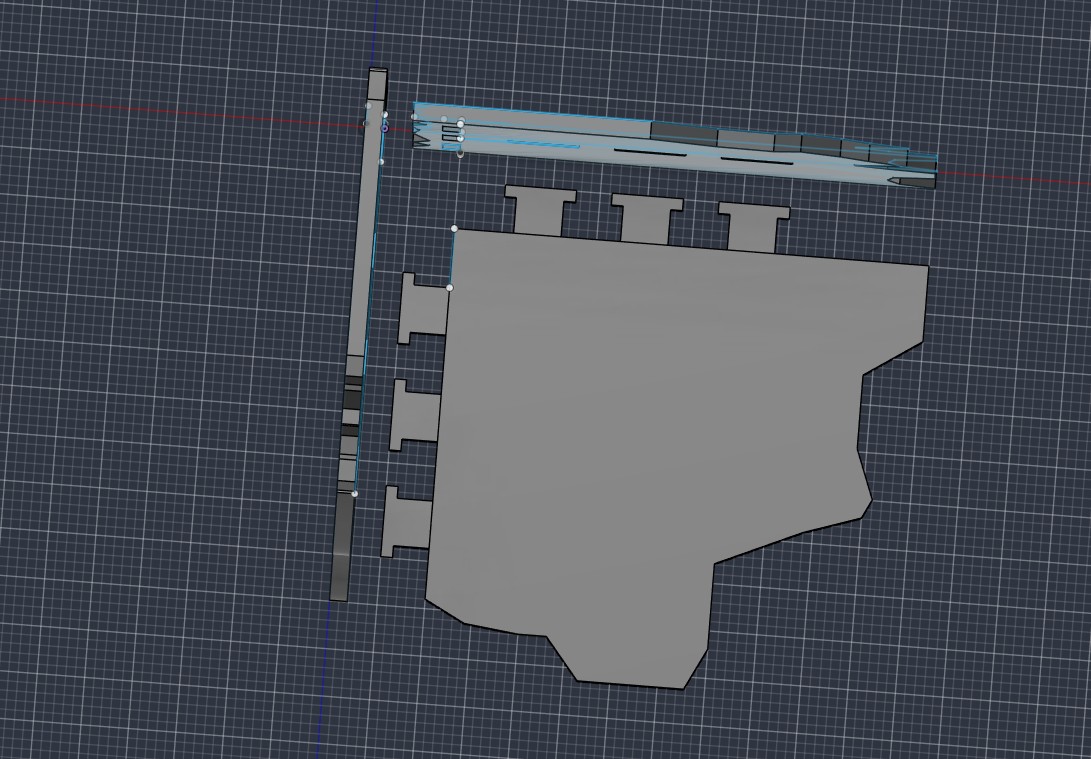
Task: Select the sketch point below the horizontal part's left slots
Action: point(460,154)
